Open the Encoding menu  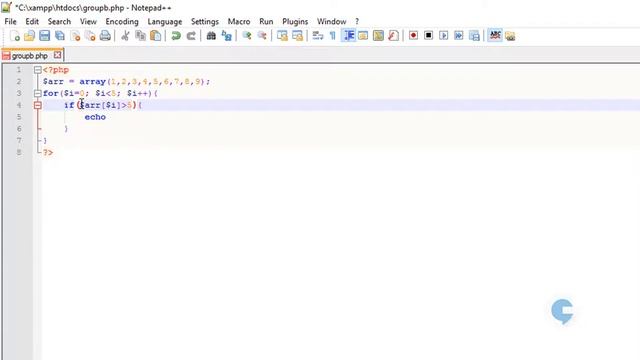tap(122, 22)
